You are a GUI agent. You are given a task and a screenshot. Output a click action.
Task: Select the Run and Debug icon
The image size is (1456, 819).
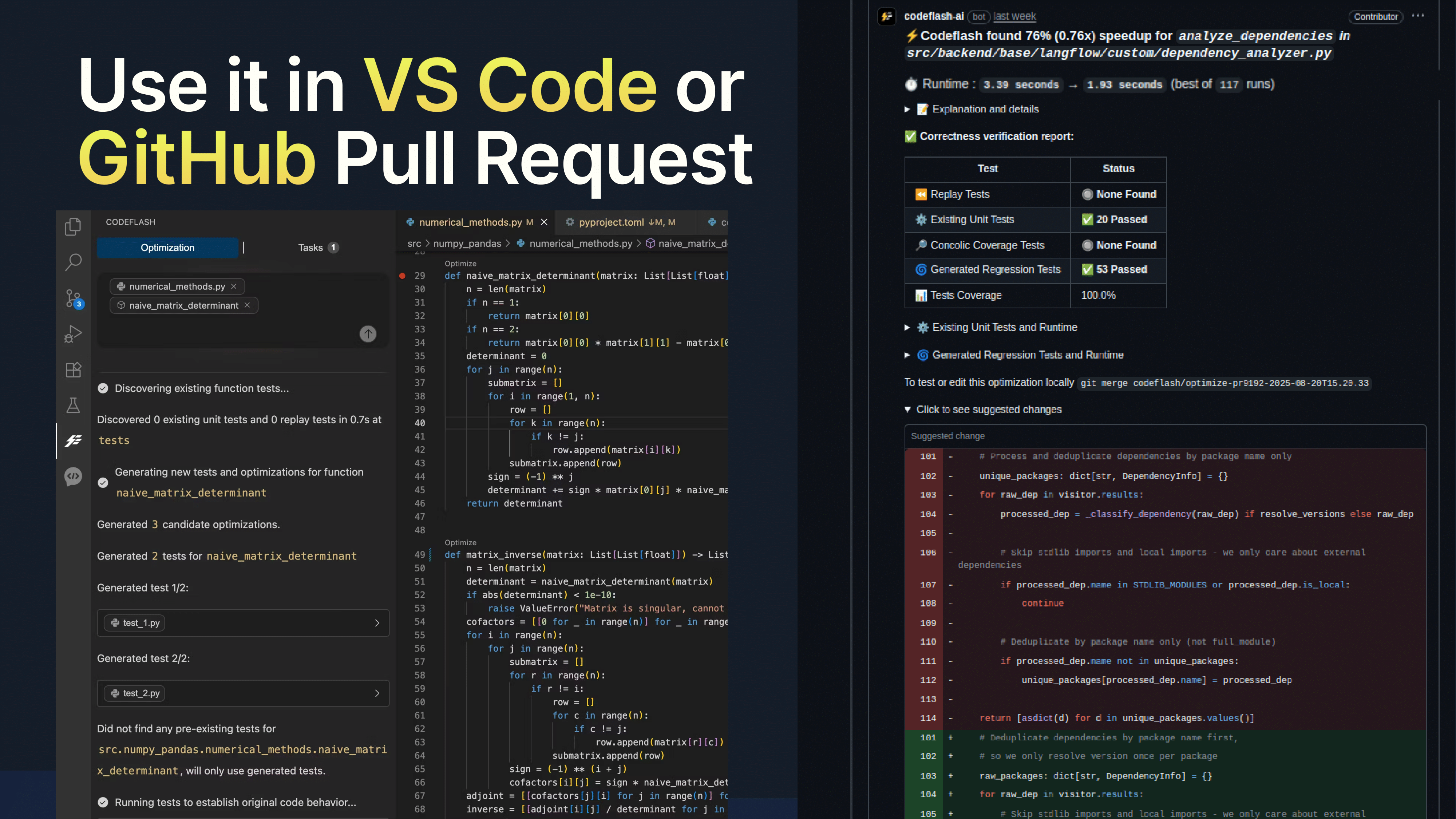(73, 333)
